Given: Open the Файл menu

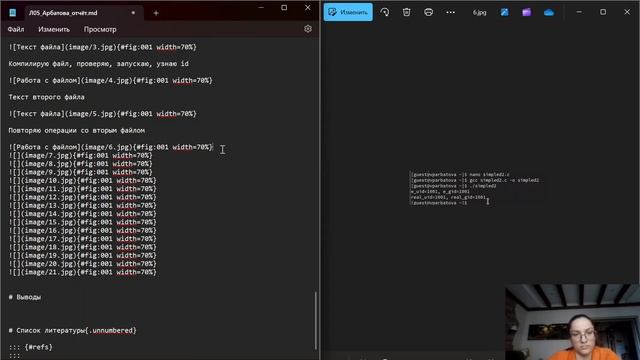Looking at the screenshot, I should [16, 29].
